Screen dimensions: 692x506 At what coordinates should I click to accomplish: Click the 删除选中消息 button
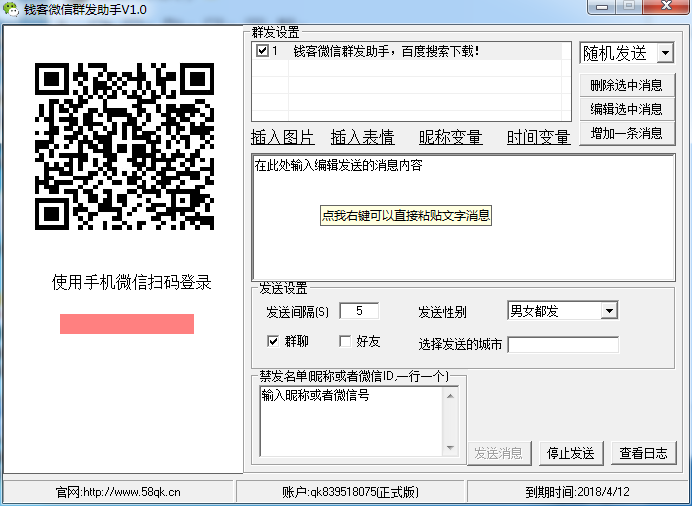627,85
